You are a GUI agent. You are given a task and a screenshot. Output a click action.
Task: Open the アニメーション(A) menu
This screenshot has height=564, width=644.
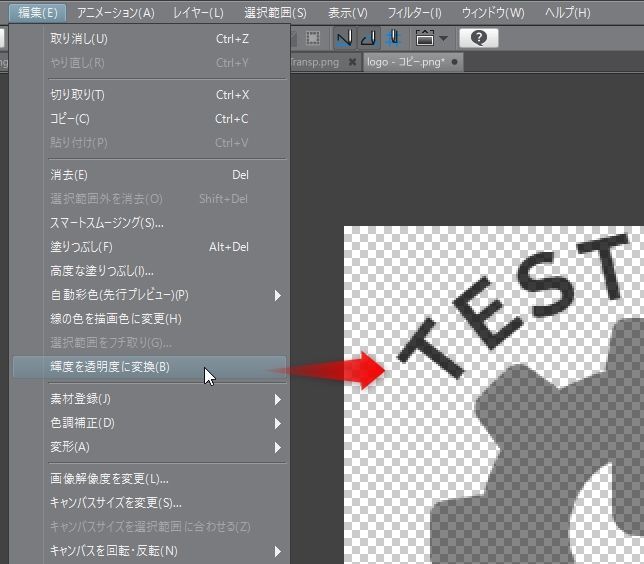[x=116, y=13]
